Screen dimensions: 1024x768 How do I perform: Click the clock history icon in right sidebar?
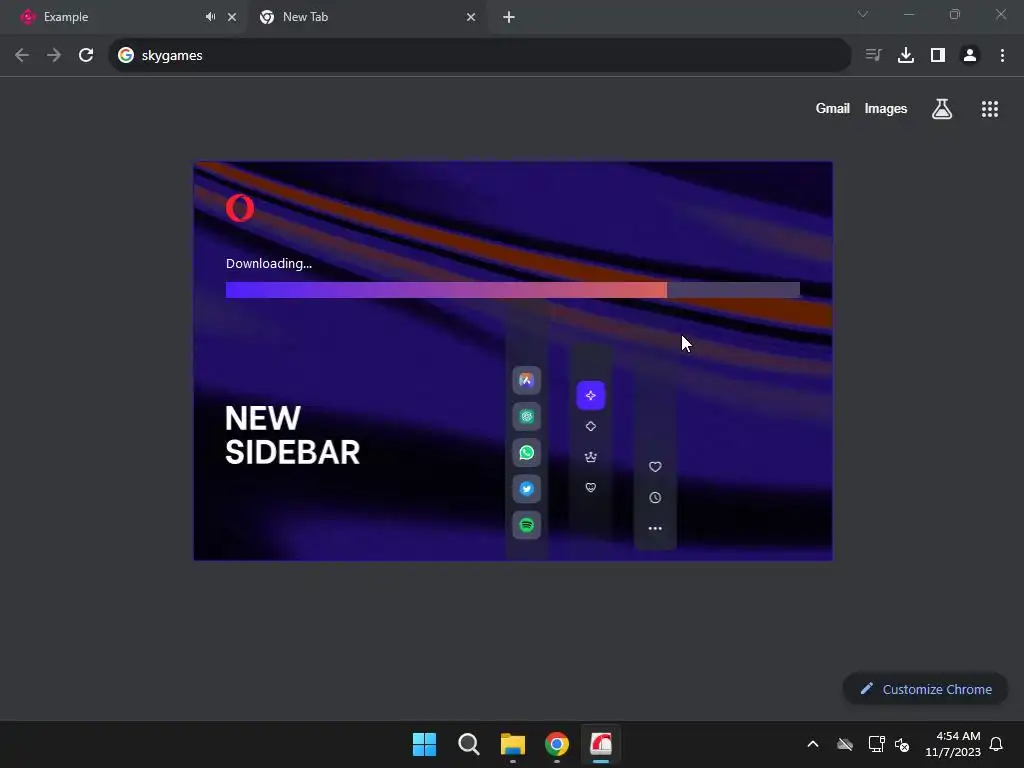click(655, 498)
